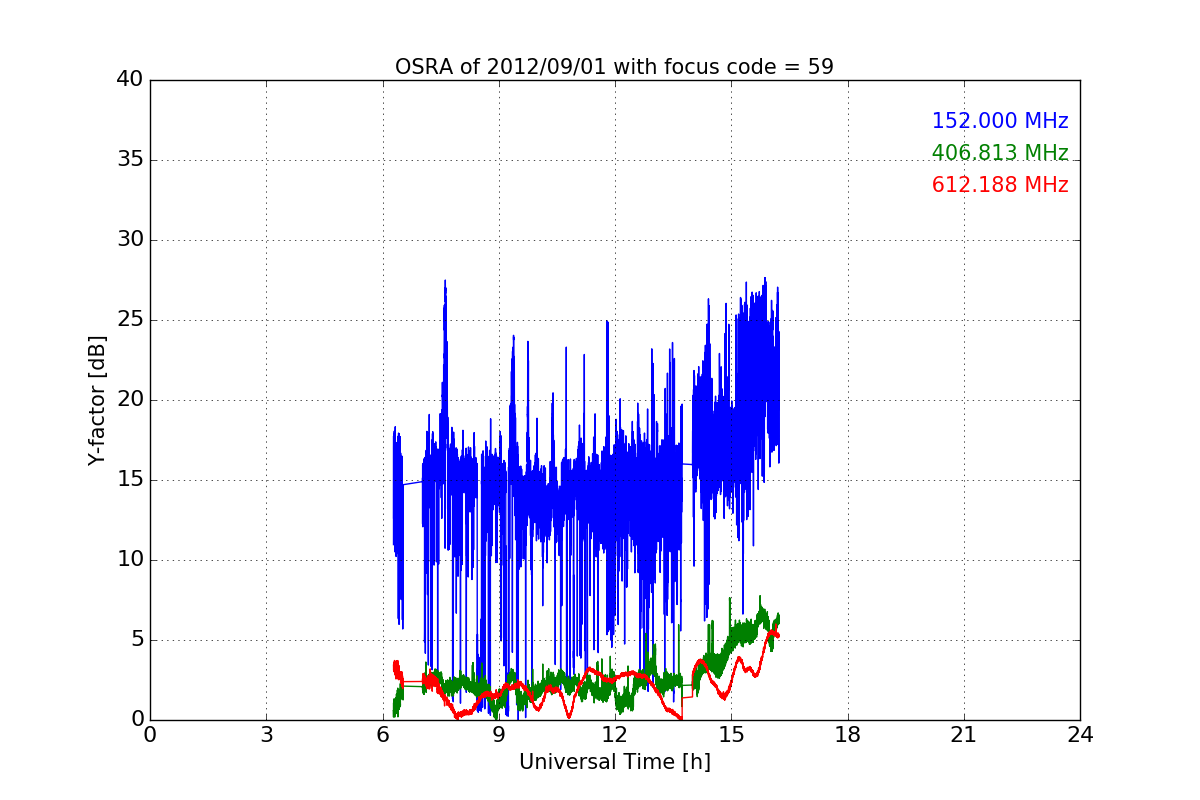Select the blue '152.000 MHz' legend label
The width and height of the screenshot is (1200, 800).
pos(1000,121)
